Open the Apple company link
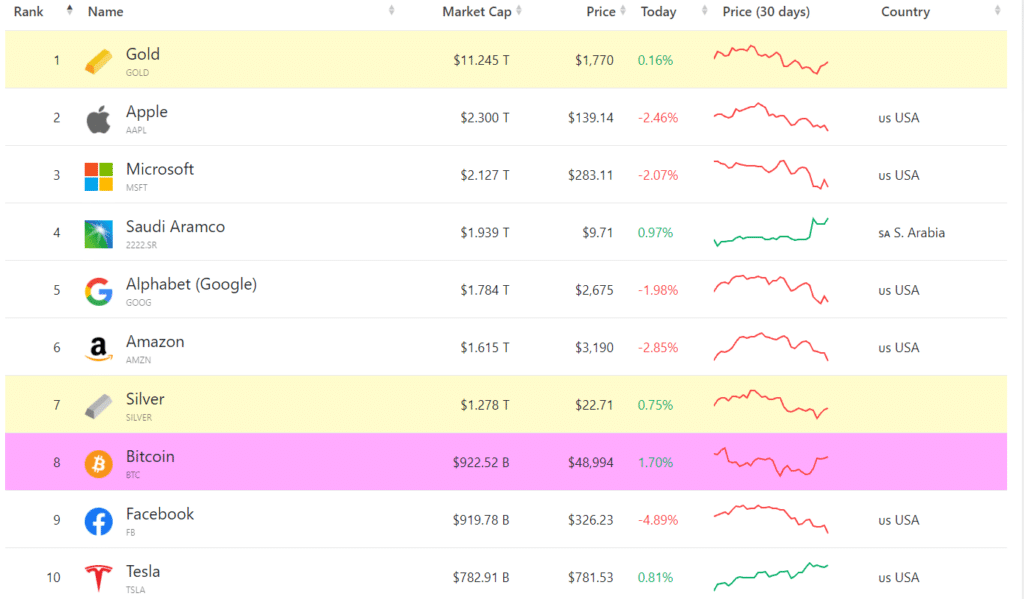The height and width of the screenshot is (599, 1024). point(146,112)
